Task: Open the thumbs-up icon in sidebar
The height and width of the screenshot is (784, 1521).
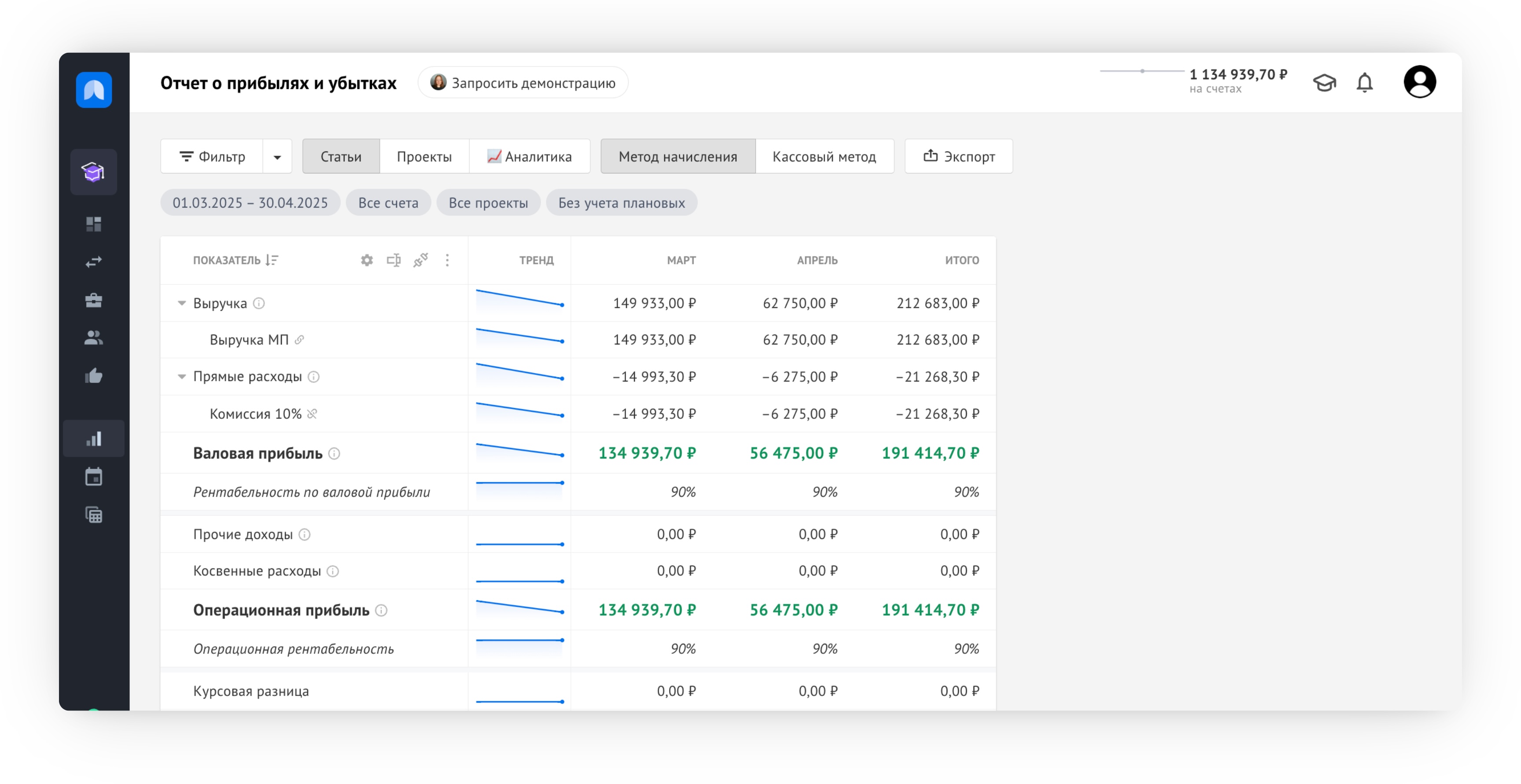Action: point(93,376)
